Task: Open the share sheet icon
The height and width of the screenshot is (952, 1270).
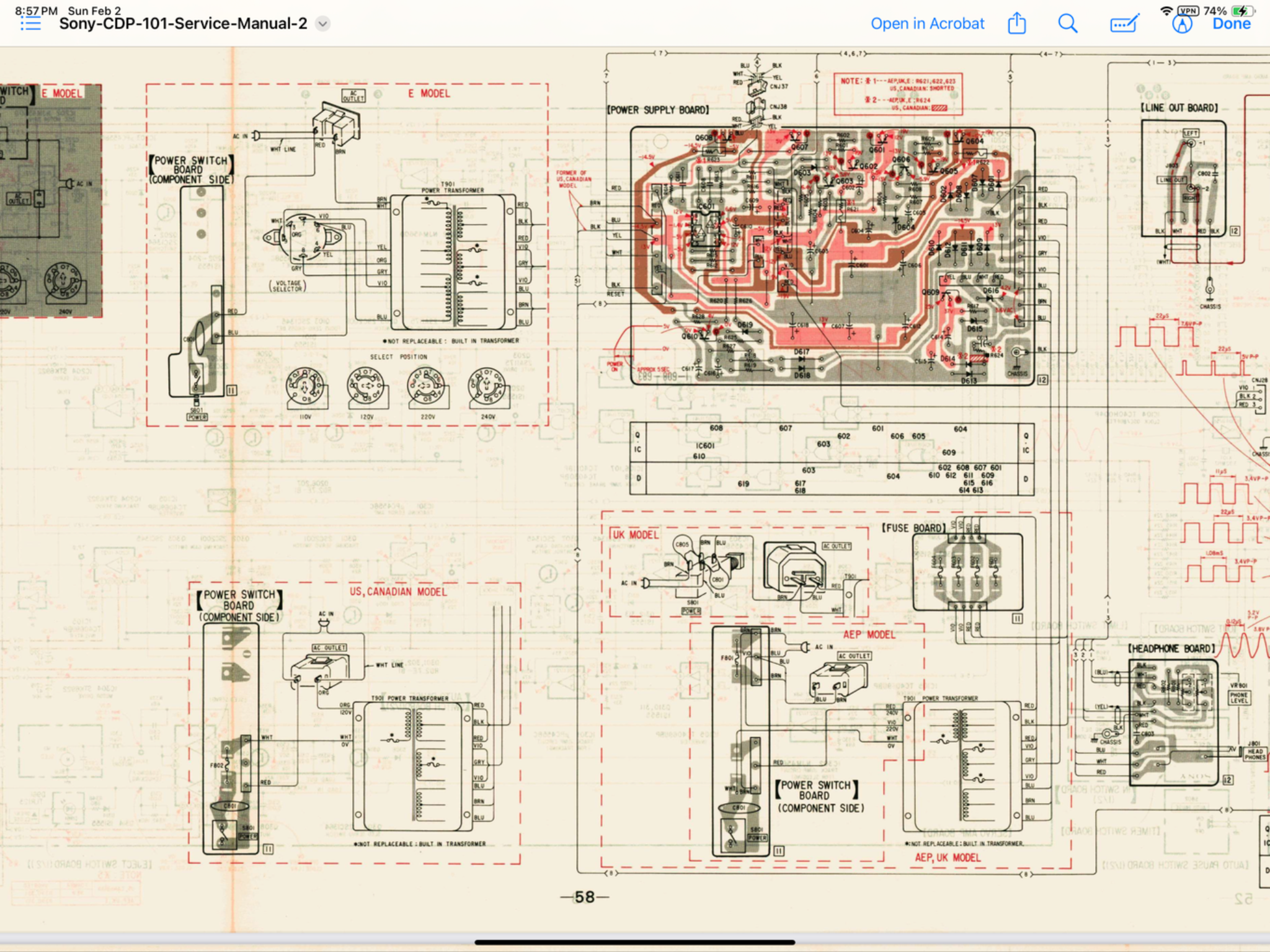Action: click(1017, 24)
